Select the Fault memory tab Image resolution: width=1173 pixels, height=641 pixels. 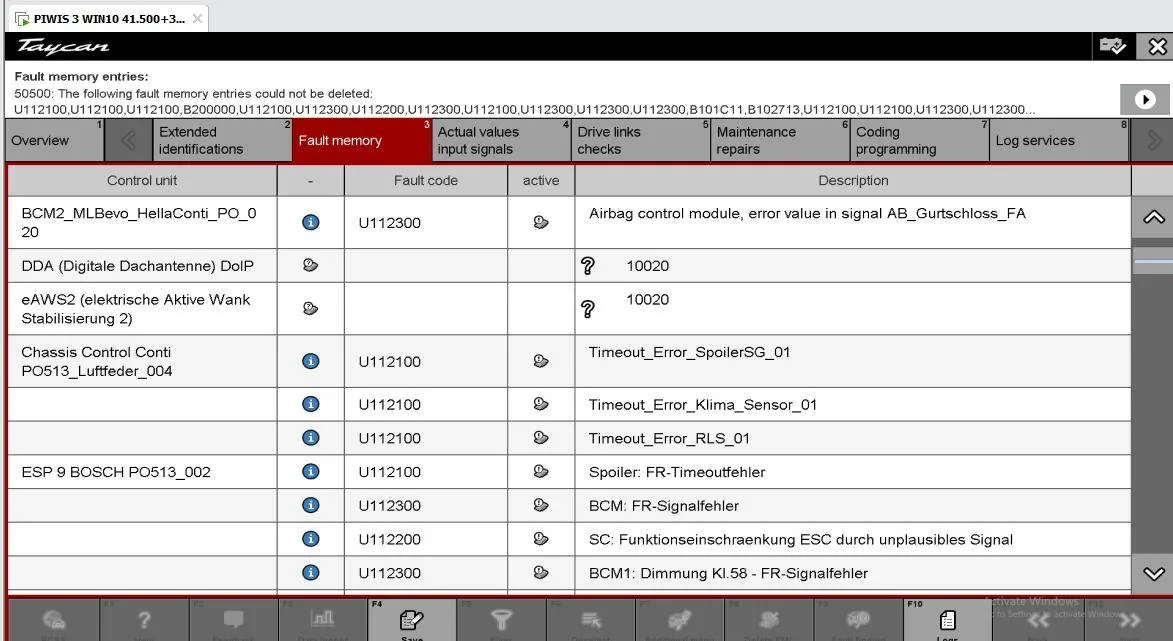[362, 140]
